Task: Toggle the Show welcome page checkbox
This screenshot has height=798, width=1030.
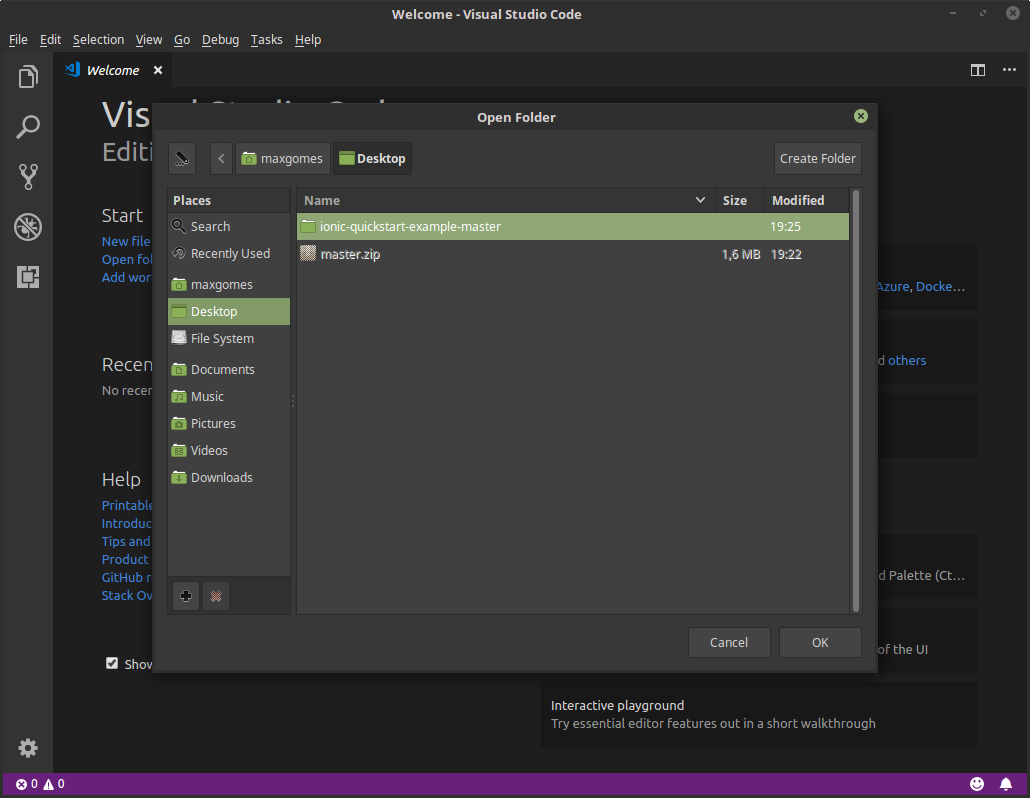Action: 112,663
